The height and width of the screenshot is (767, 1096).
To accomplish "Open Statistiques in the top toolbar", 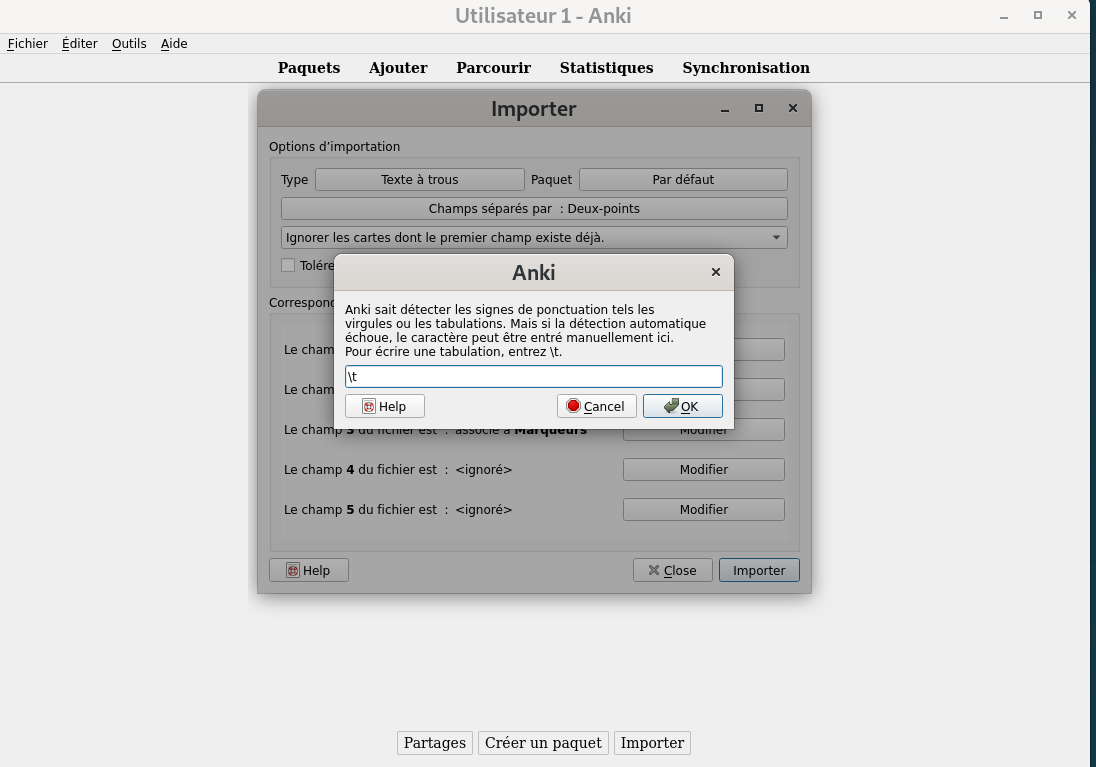I will click(x=606, y=68).
